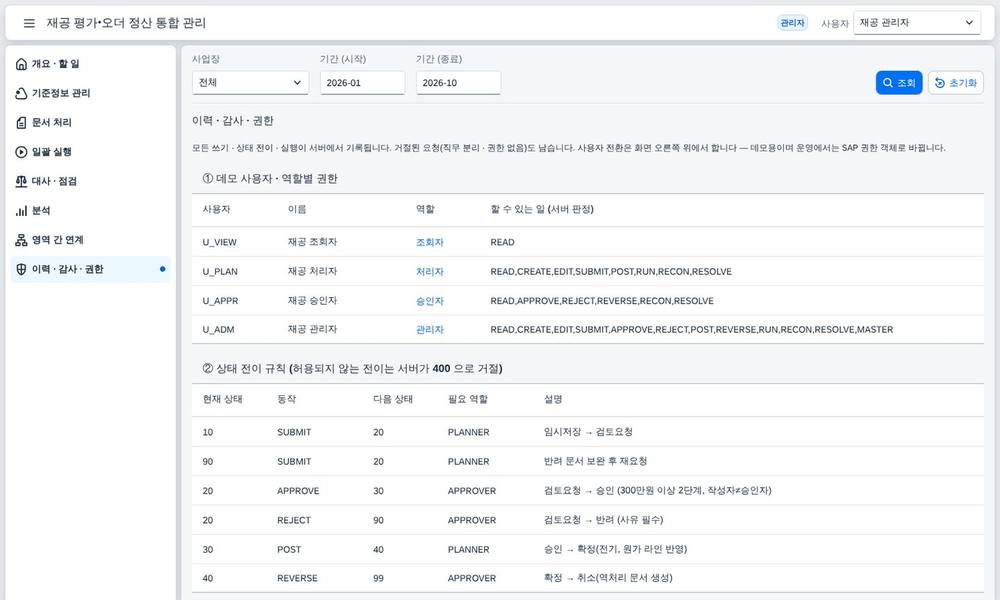
Task: Click description 임시저장 → 검토요청
Action: (588, 432)
